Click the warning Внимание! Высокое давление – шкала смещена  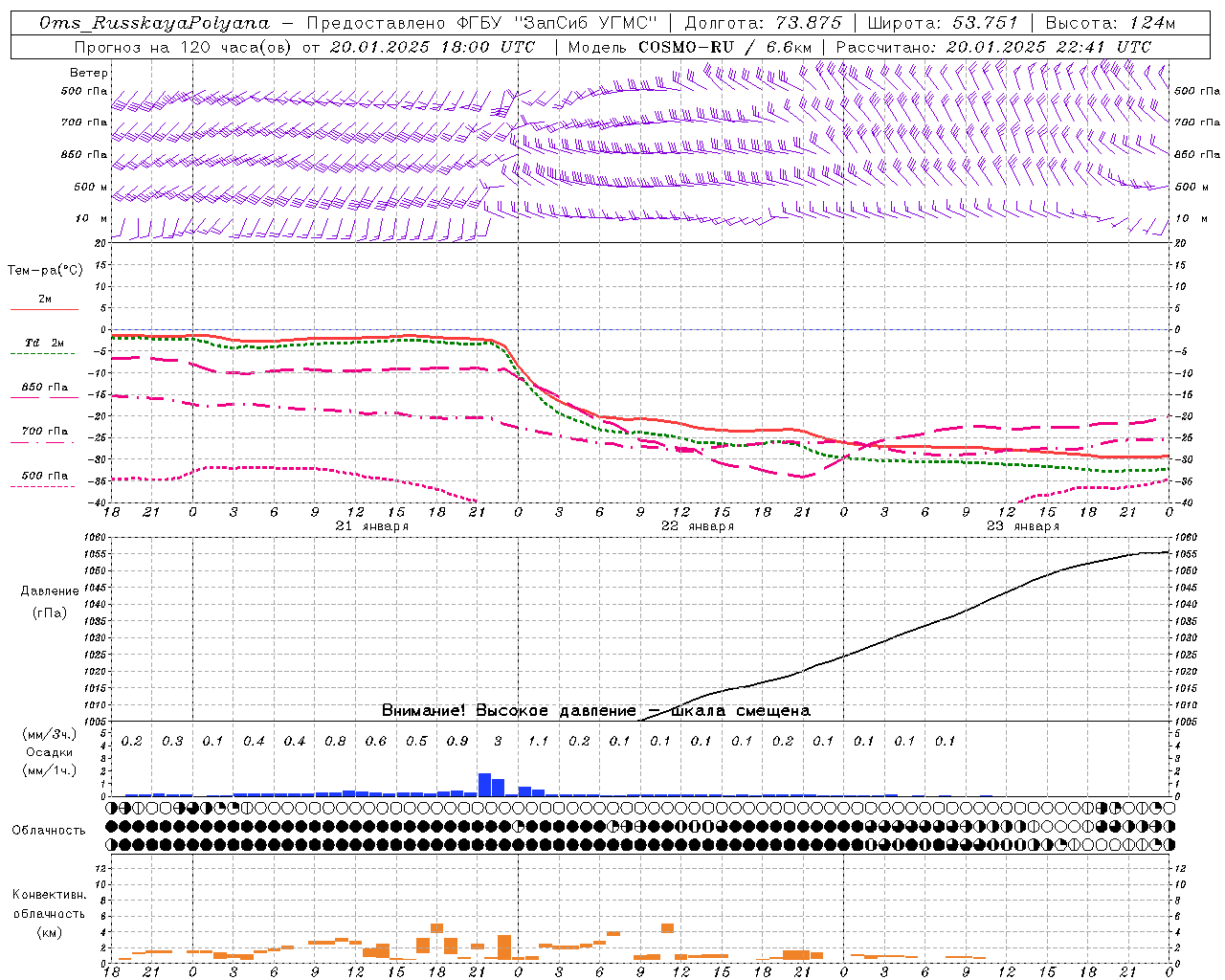[x=595, y=710]
